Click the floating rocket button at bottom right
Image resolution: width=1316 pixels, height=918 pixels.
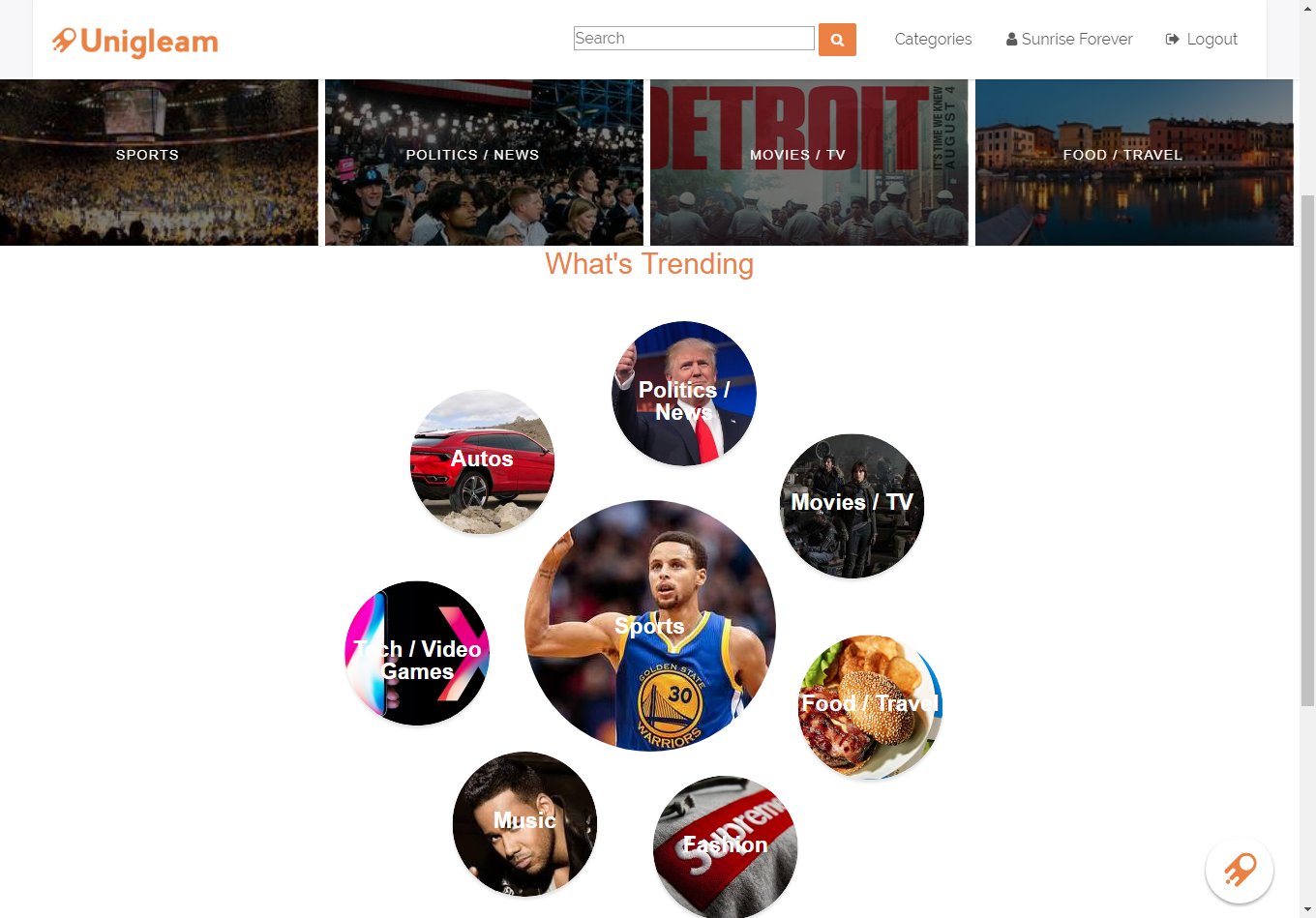click(x=1240, y=870)
